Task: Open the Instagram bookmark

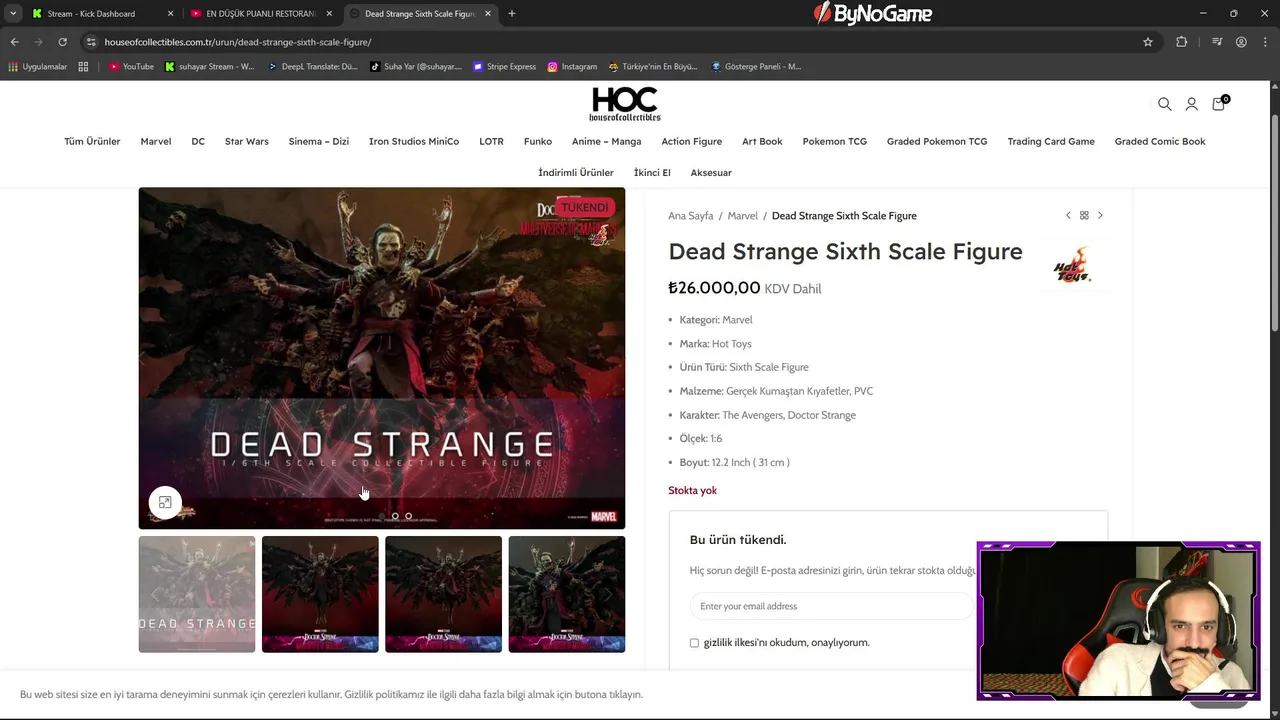Action: [572, 67]
